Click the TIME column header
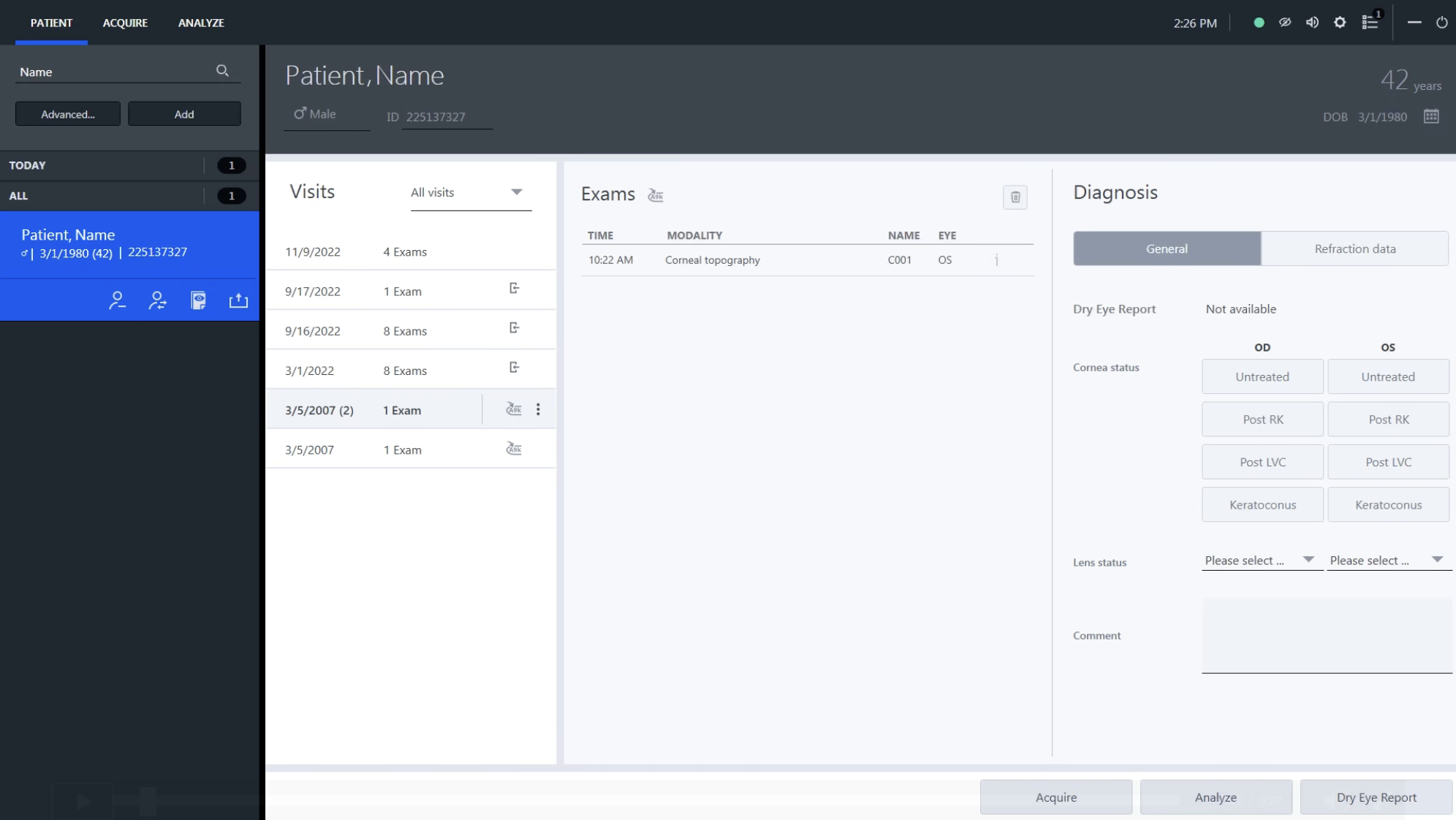Image resolution: width=1456 pixels, height=820 pixels. tap(600, 235)
